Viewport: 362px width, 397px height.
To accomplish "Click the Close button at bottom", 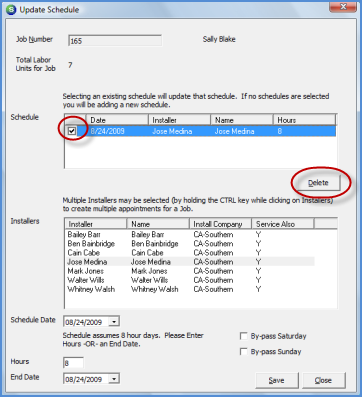I will (x=323, y=380).
